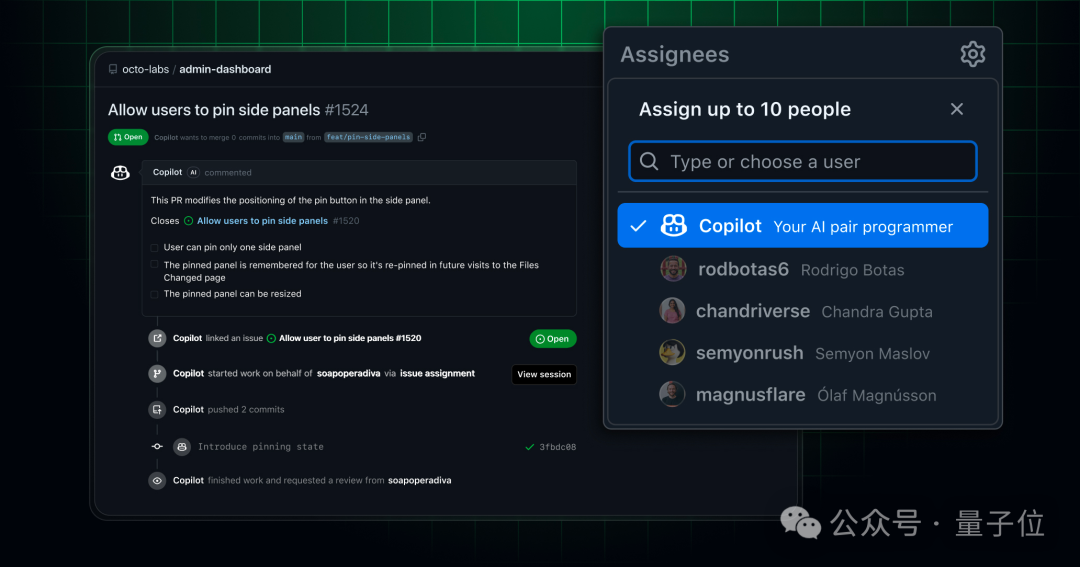Click the linked issue timeline icon

pyautogui.click(x=157, y=338)
